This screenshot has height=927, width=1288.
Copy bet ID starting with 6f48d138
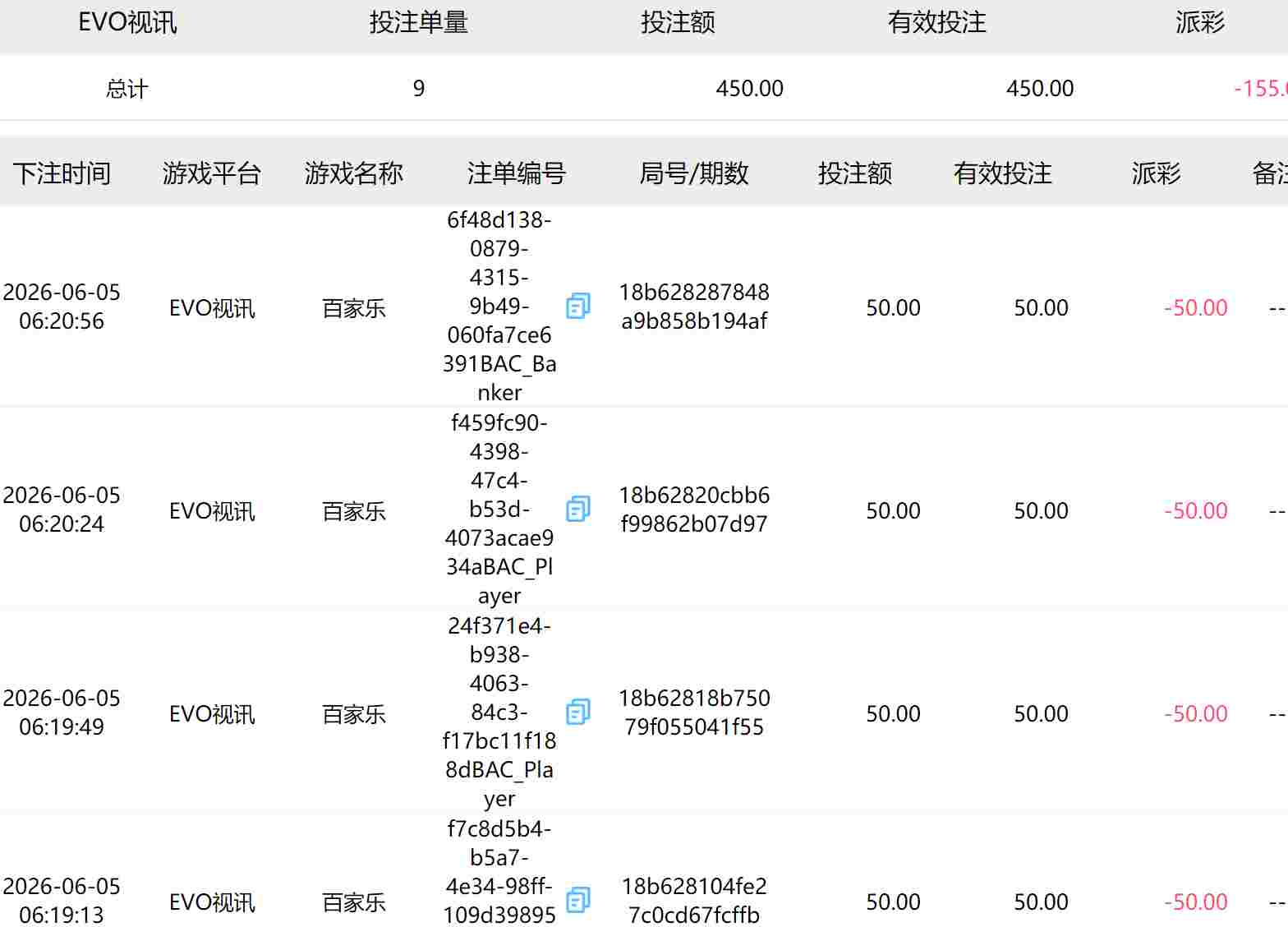[x=578, y=307]
